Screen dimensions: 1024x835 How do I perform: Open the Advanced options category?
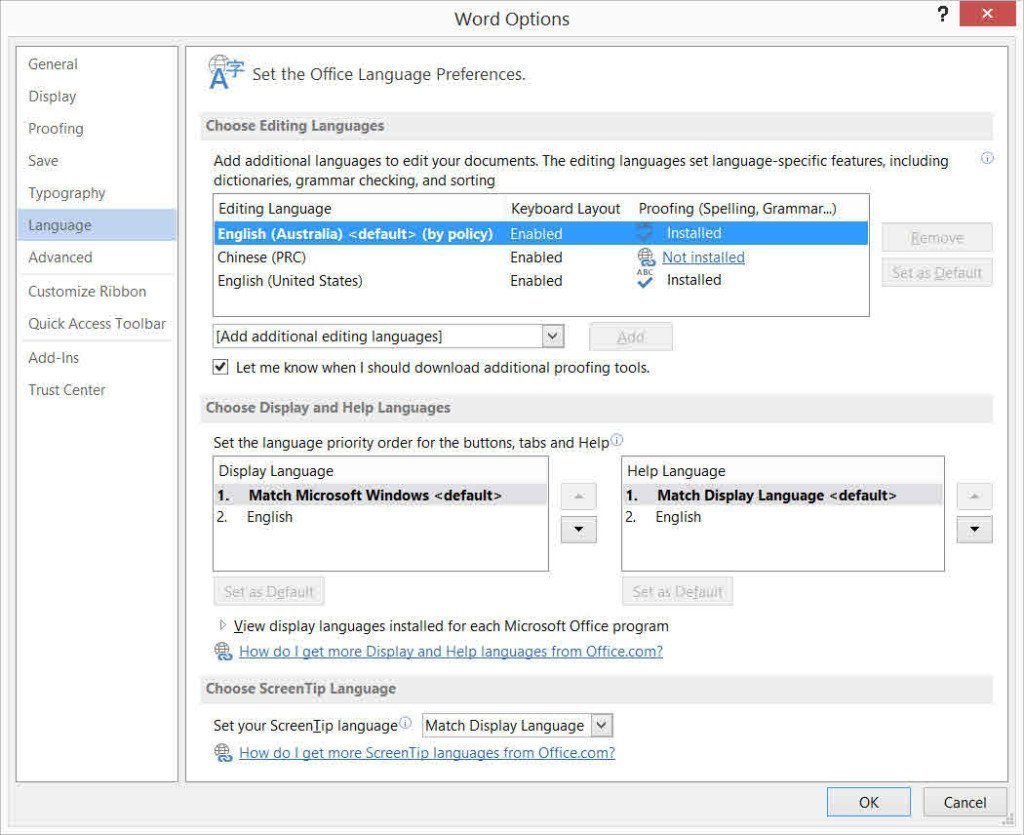coord(60,257)
